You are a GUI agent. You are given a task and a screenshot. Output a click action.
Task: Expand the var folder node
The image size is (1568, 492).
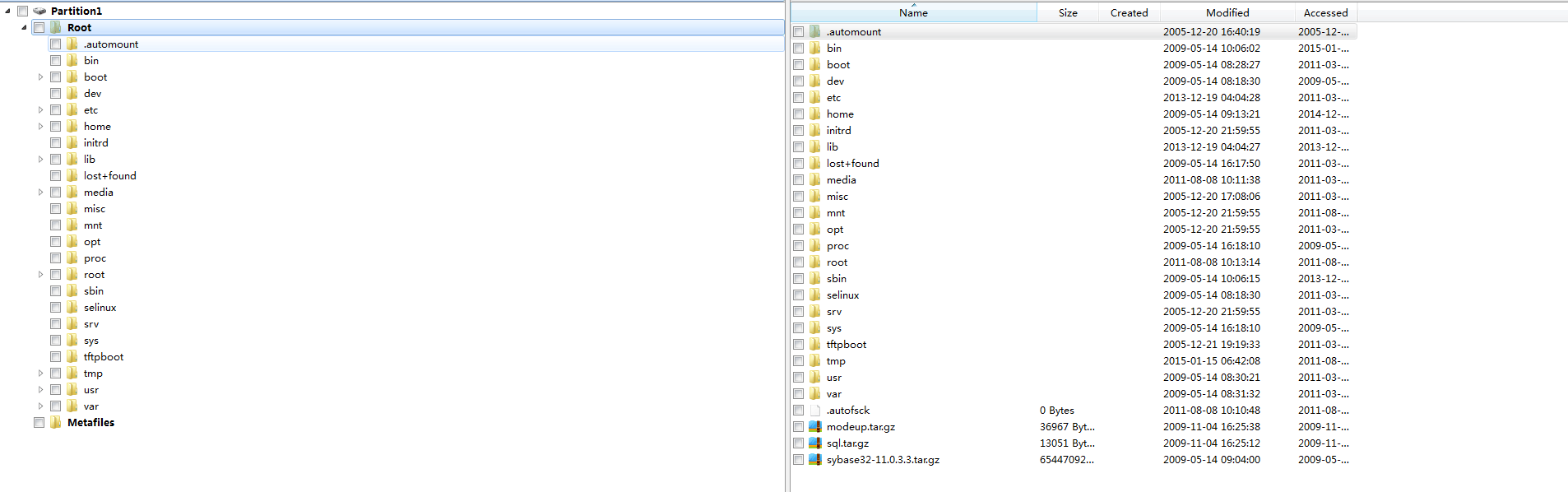[x=40, y=406]
